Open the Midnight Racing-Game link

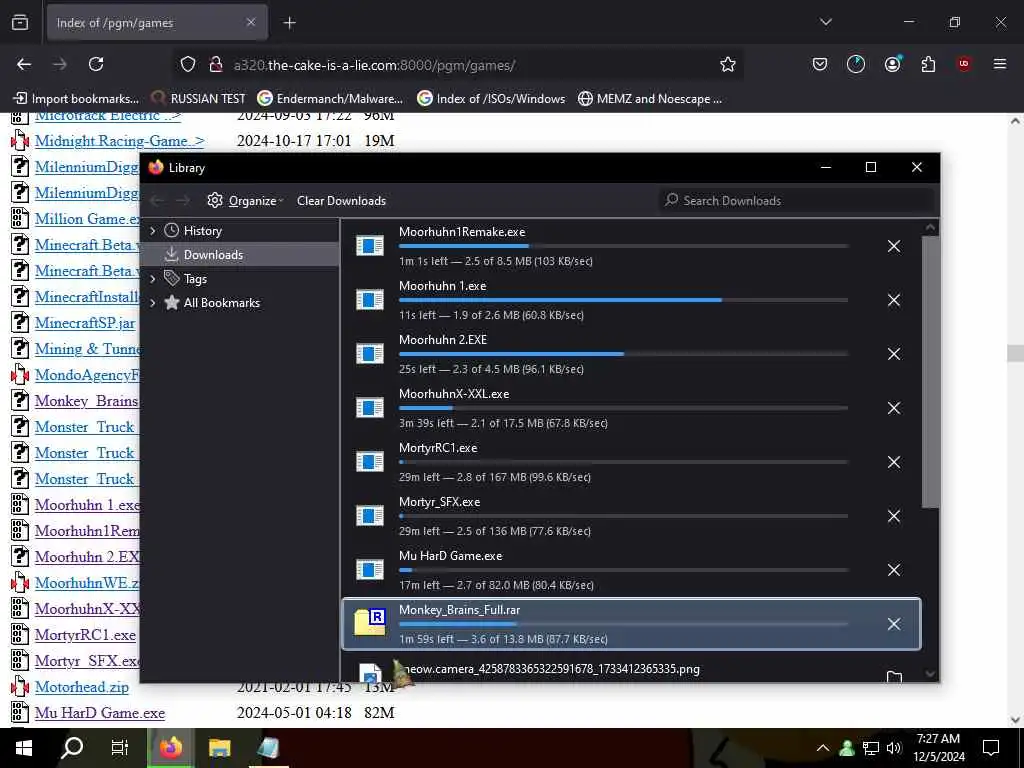pos(120,141)
